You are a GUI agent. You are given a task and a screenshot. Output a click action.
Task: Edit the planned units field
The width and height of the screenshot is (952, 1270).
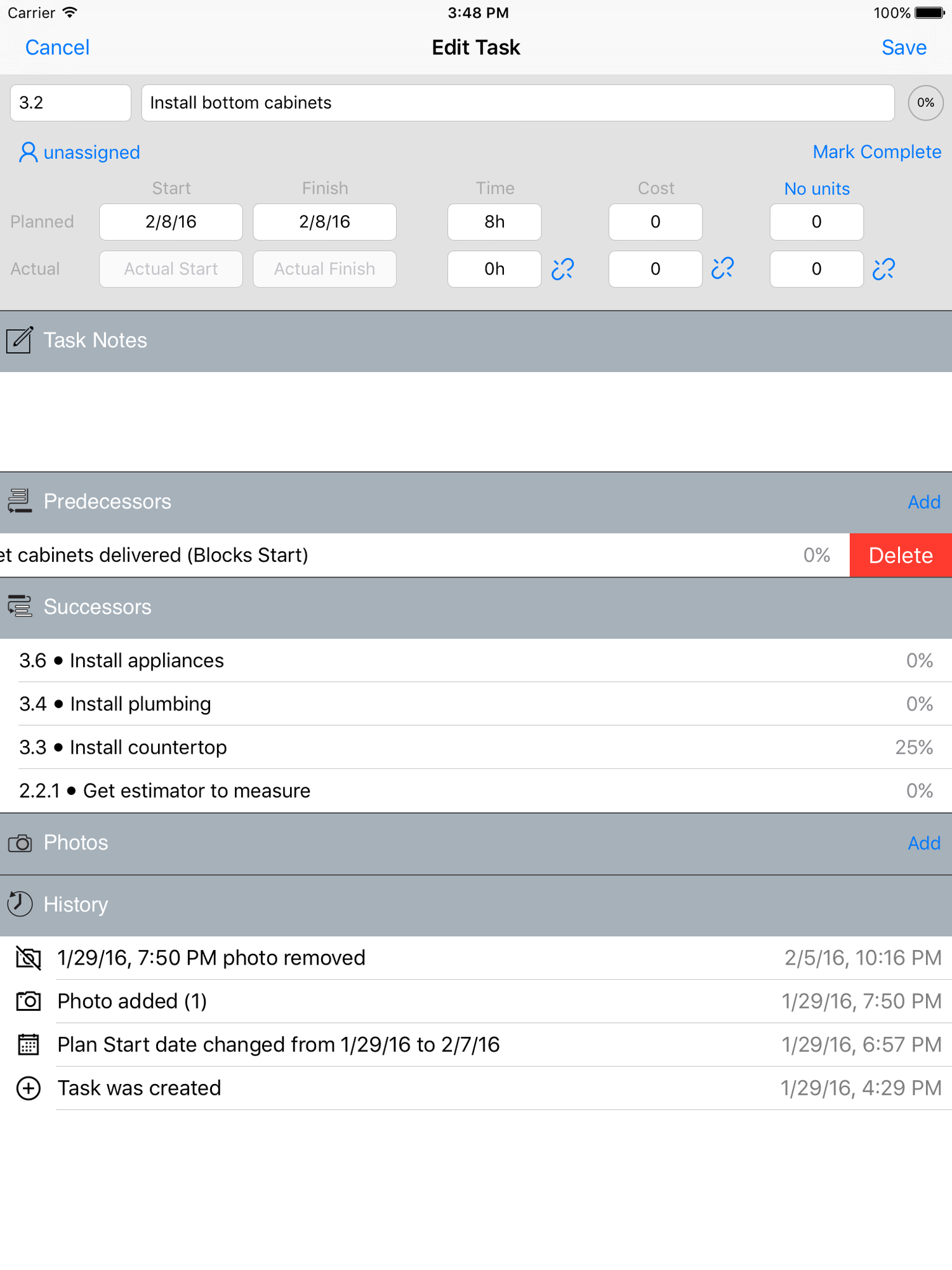point(817,222)
